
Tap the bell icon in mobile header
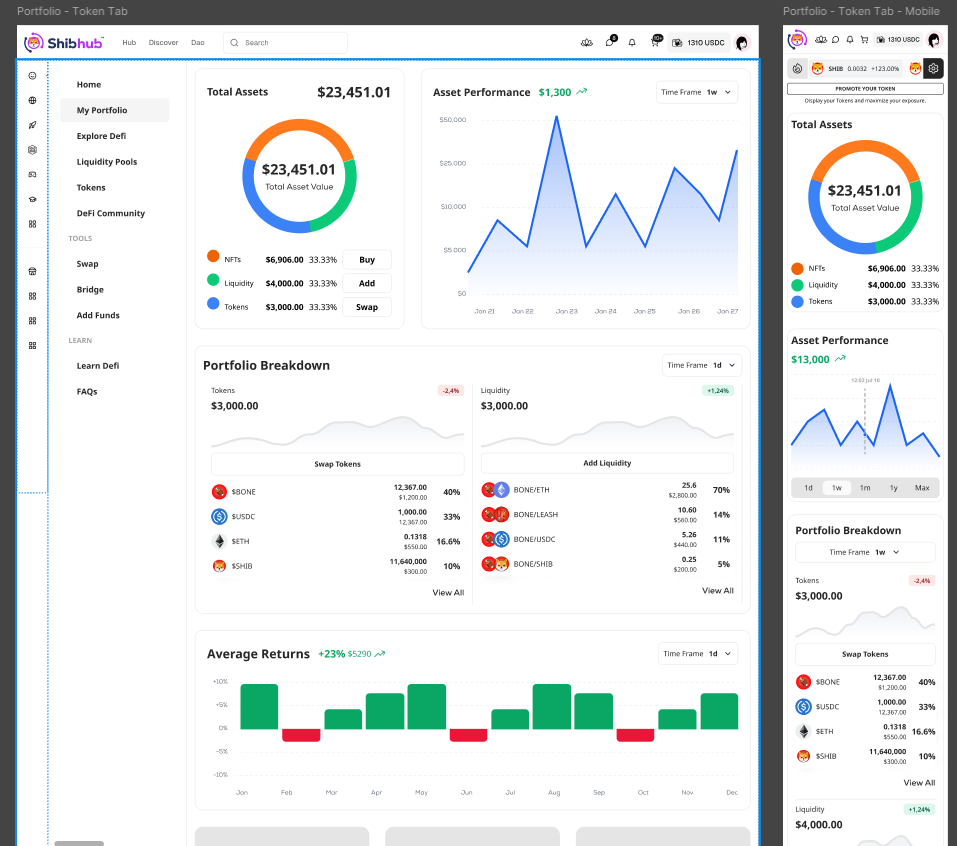pyautogui.click(x=850, y=40)
